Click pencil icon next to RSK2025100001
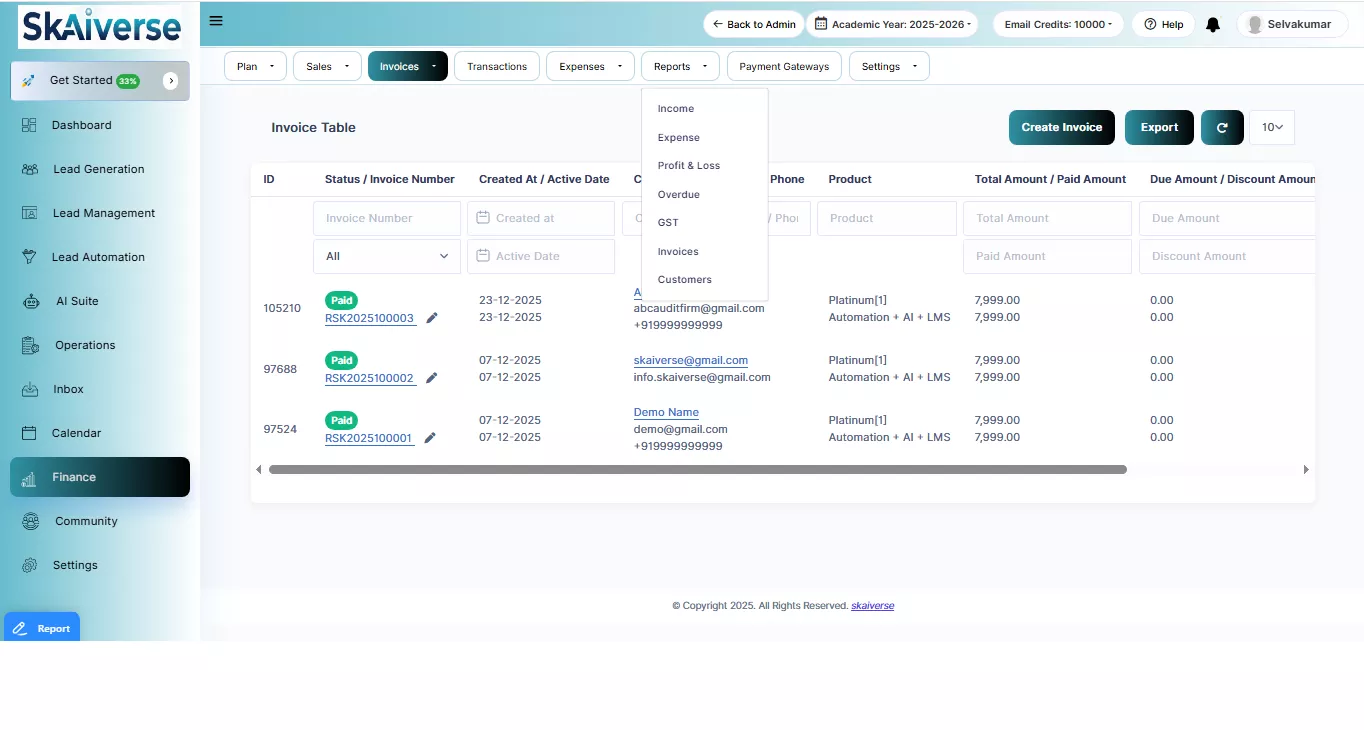This screenshot has width=1364, height=730. 430,438
